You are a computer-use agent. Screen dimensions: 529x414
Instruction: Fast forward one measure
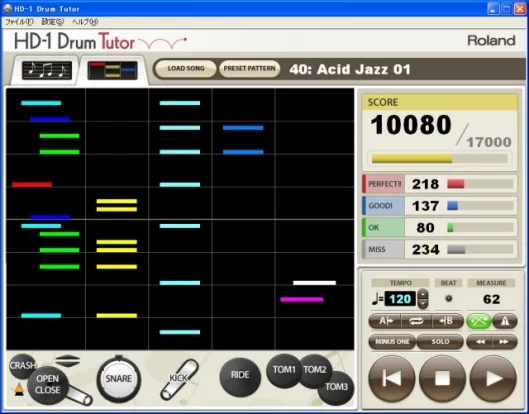505,342
